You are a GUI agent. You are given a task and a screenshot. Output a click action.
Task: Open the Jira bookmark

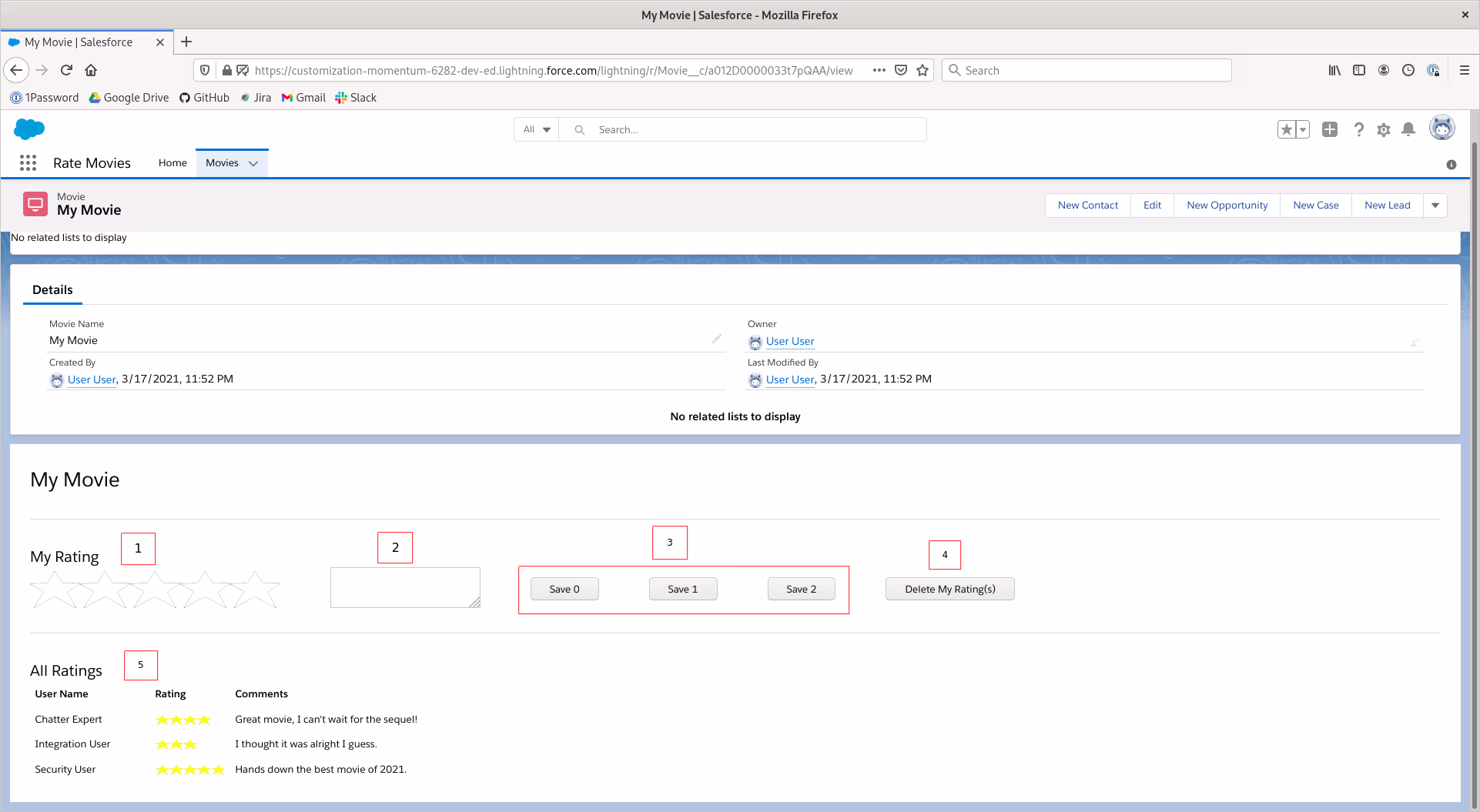pos(256,98)
